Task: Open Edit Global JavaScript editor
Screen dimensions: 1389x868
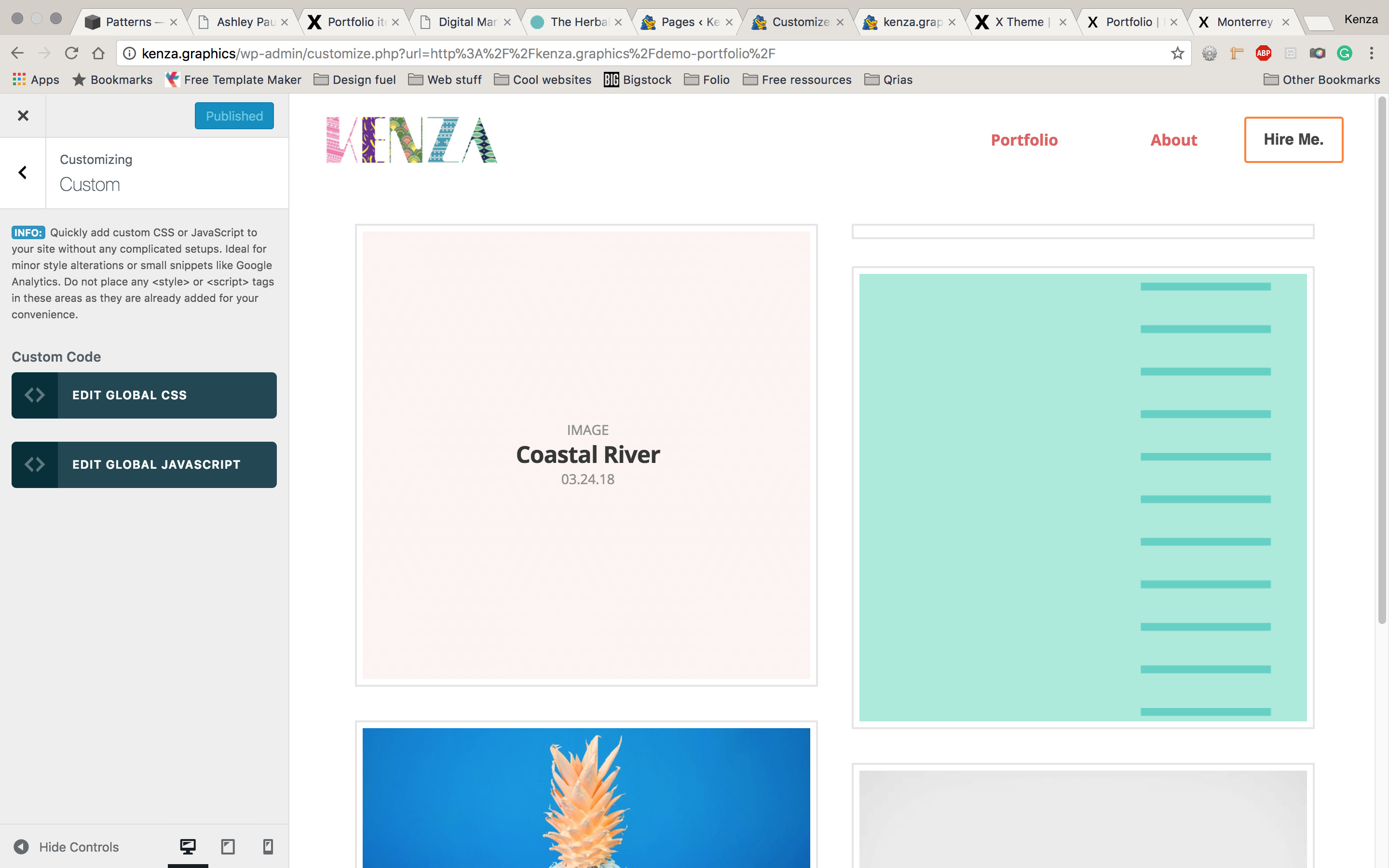Action: [144, 464]
